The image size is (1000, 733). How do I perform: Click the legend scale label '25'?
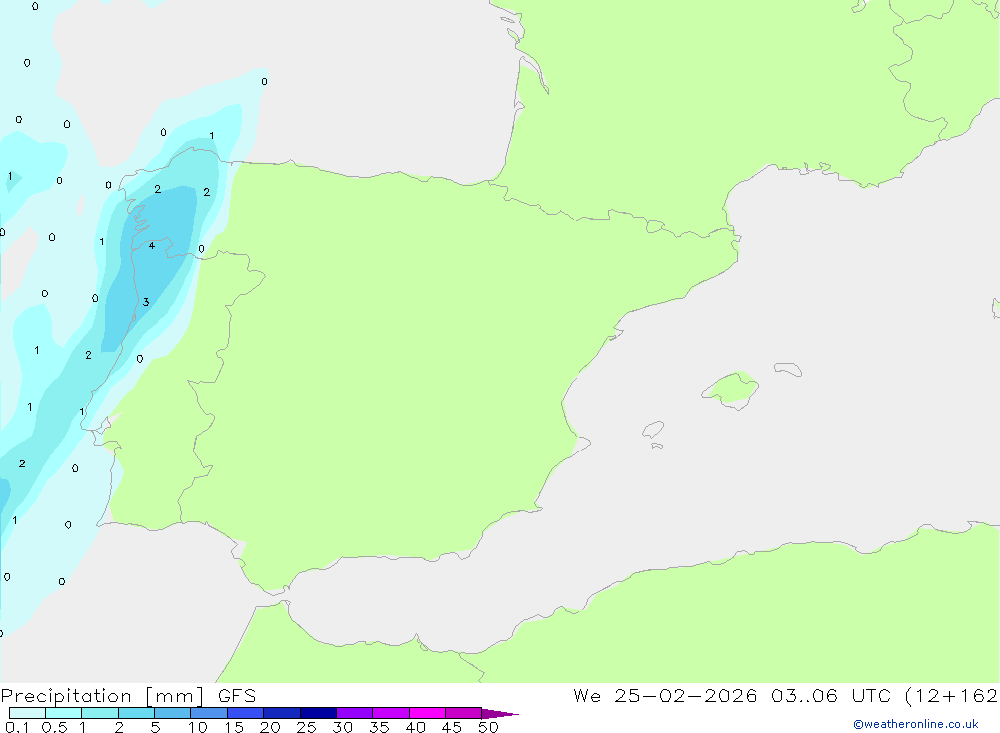click(x=306, y=727)
